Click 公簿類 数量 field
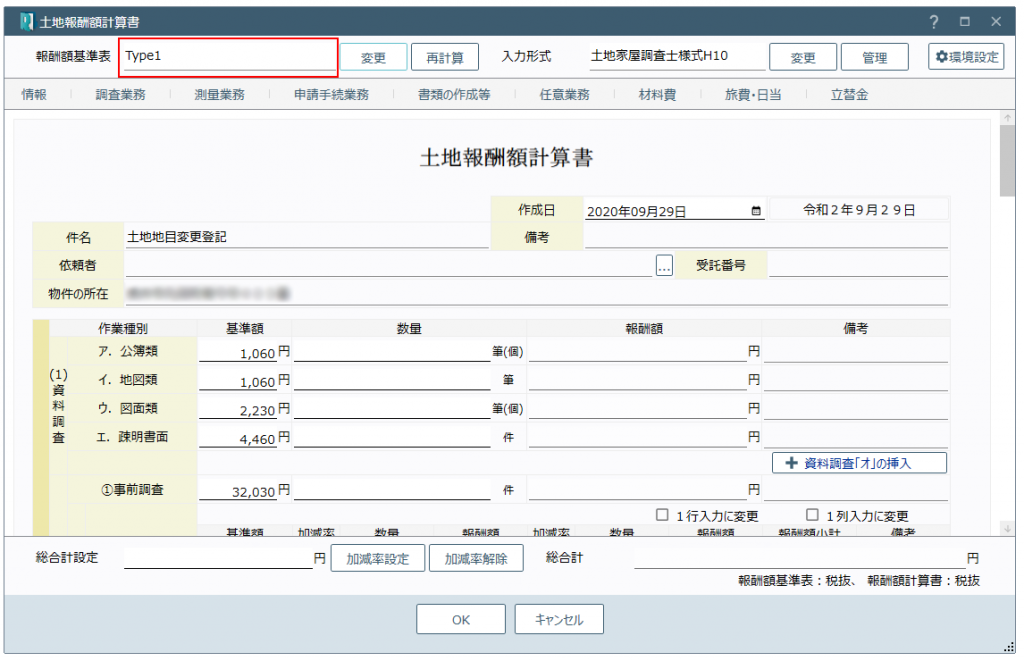Image resolution: width=1024 pixels, height=661 pixels. tap(392, 351)
